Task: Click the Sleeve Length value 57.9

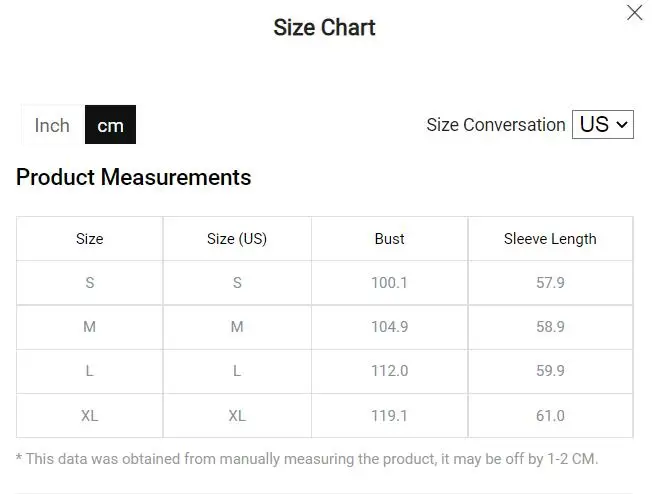Action: click(x=550, y=283)
